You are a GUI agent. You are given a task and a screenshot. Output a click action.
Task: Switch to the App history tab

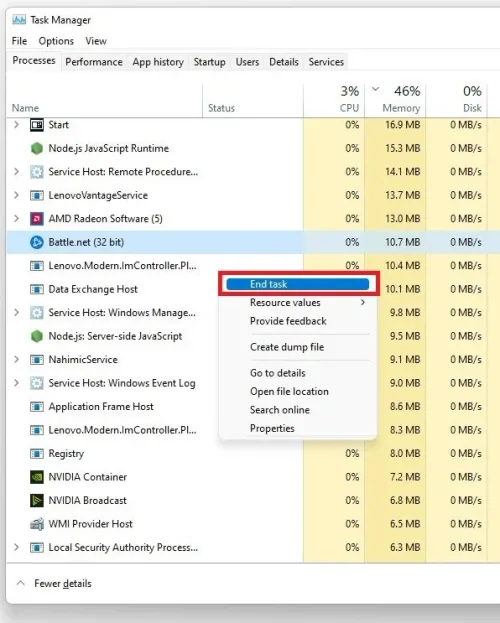(158, 62)
